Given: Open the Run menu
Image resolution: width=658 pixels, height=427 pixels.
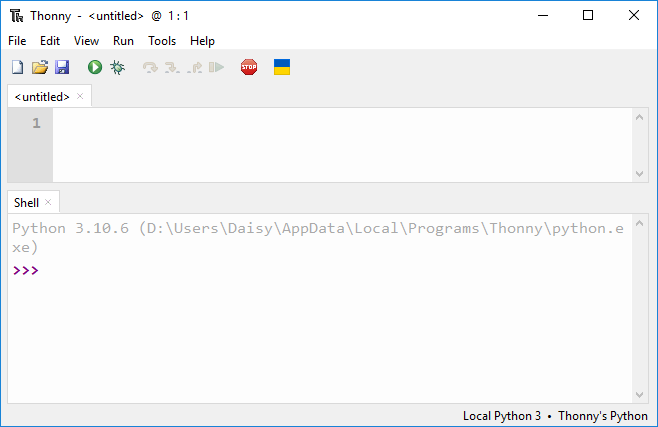Looking at the screenshot, I should pyautogui.click(x=123, y=41).
